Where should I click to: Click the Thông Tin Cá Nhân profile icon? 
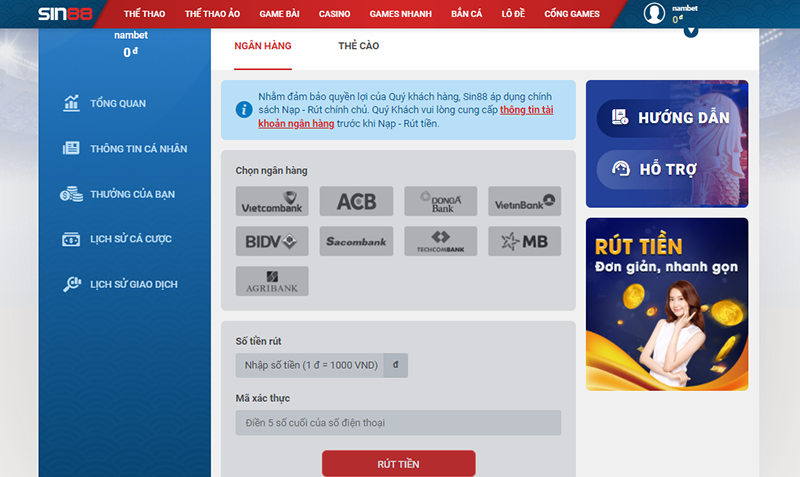click(71, 148)
